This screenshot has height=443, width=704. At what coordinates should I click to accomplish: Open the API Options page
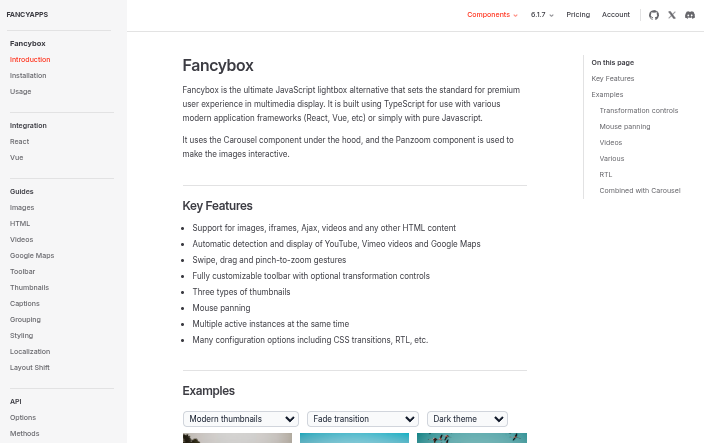[x=23, y=417]
